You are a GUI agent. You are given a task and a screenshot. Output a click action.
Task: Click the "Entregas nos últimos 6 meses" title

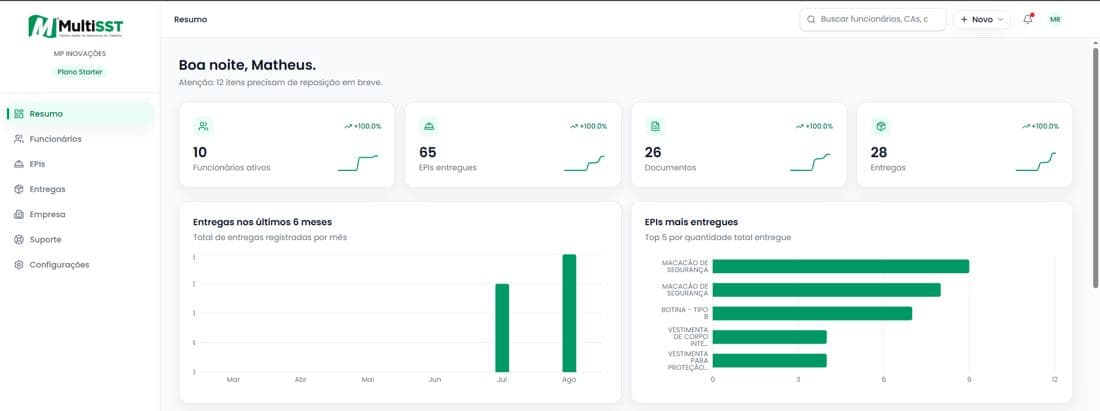click(x=262, y=222)
